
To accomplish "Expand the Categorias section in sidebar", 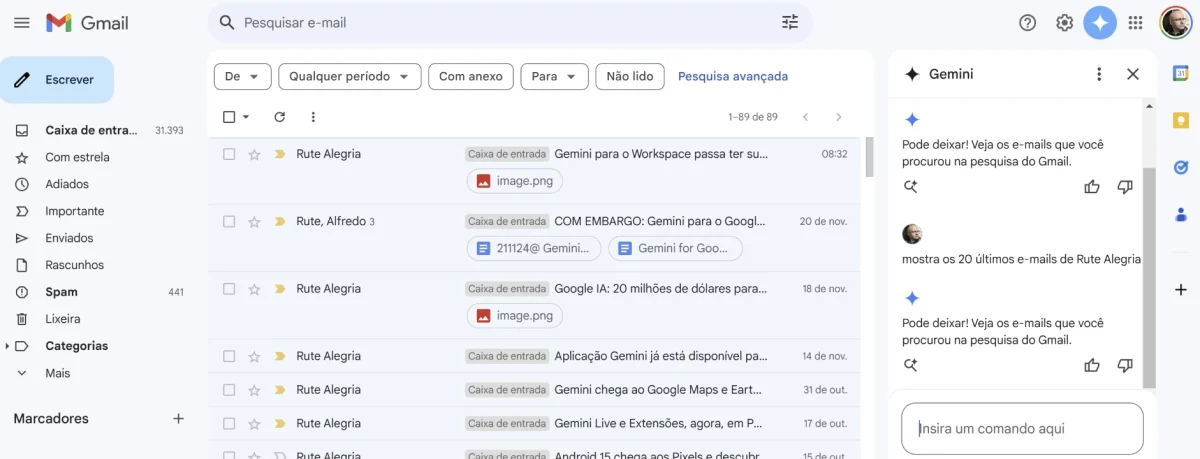I will tap(9, 346).
